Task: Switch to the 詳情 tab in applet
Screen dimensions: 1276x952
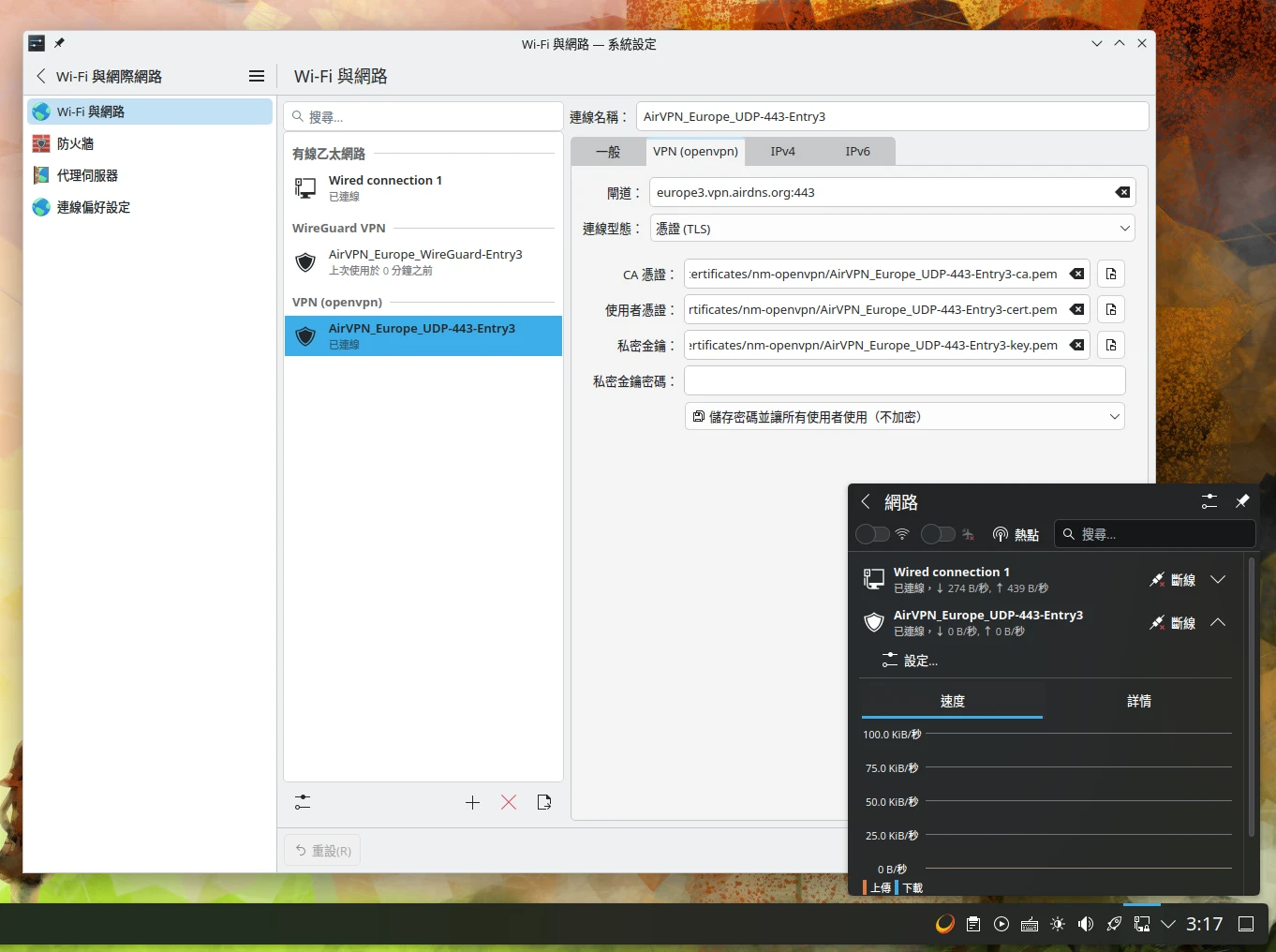Action: [x=1138, y=701]
